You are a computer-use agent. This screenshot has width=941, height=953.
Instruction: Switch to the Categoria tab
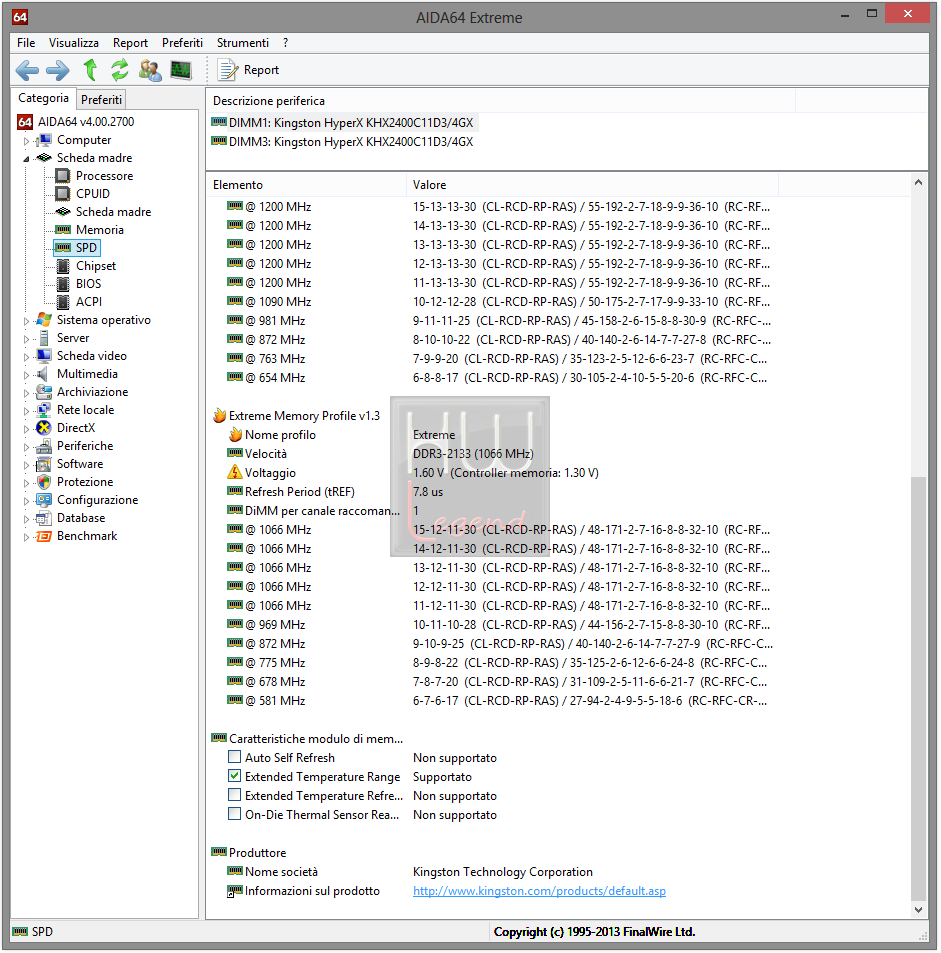pyautogui.click(x=43, y=98)
